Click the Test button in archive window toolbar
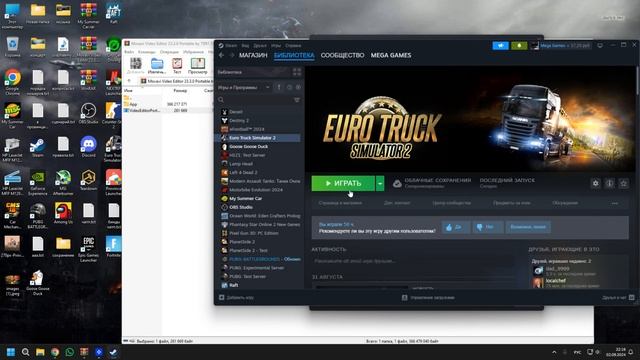The width and height of the screenshot is (640, 360). pyautogui.click(x=177, y=65)
